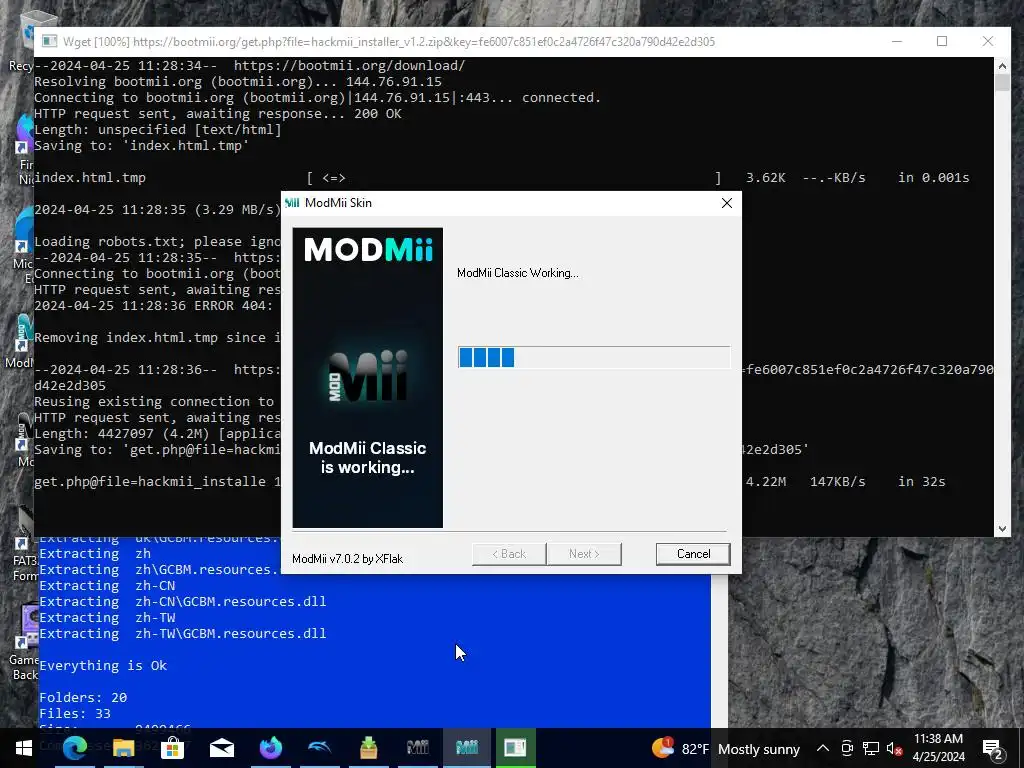Click the Cancel button in ModMii Skin
1024x768 pixels.
[693, 554]
